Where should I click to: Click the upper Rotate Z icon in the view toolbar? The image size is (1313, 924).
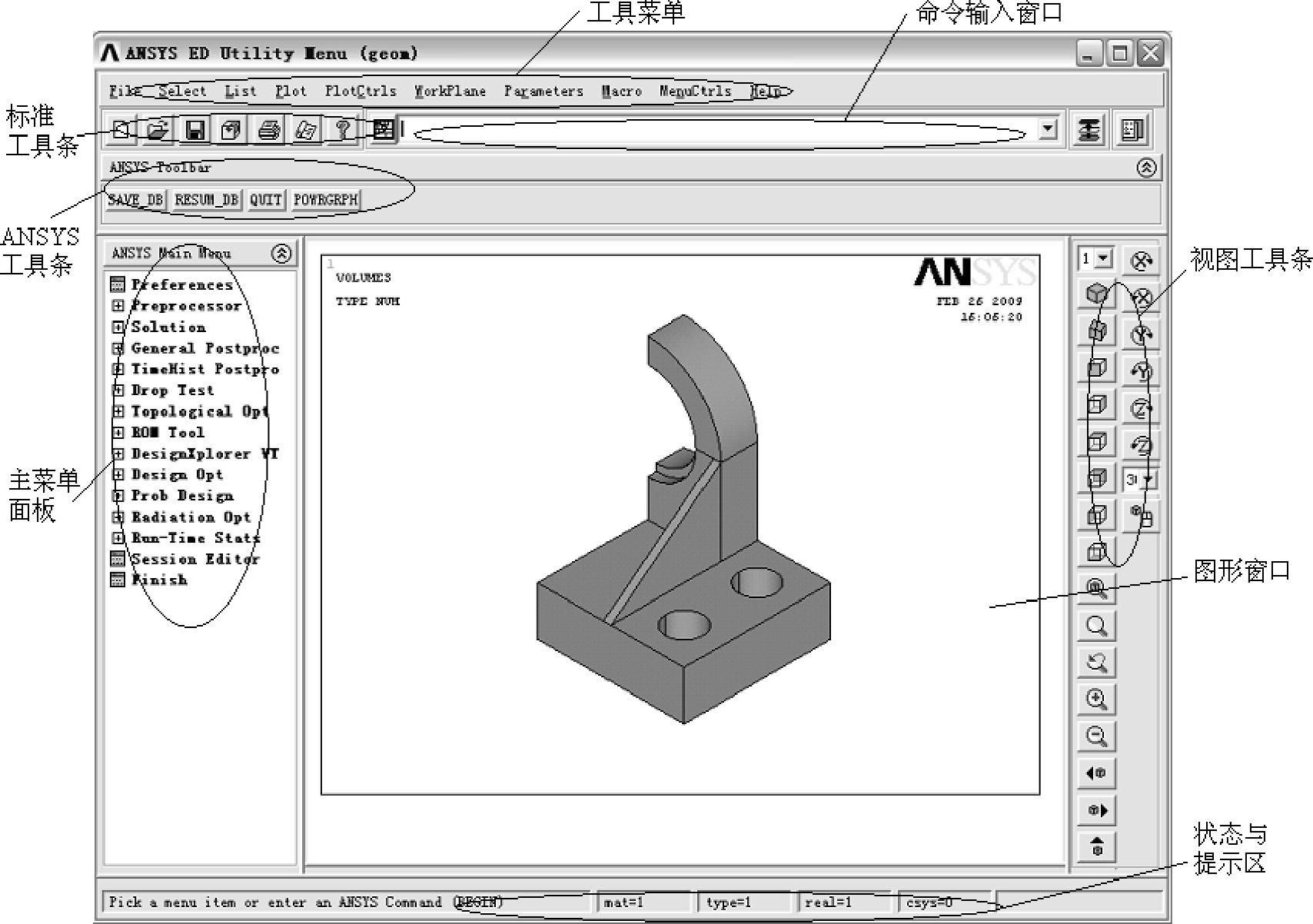tap(1142, 408)
